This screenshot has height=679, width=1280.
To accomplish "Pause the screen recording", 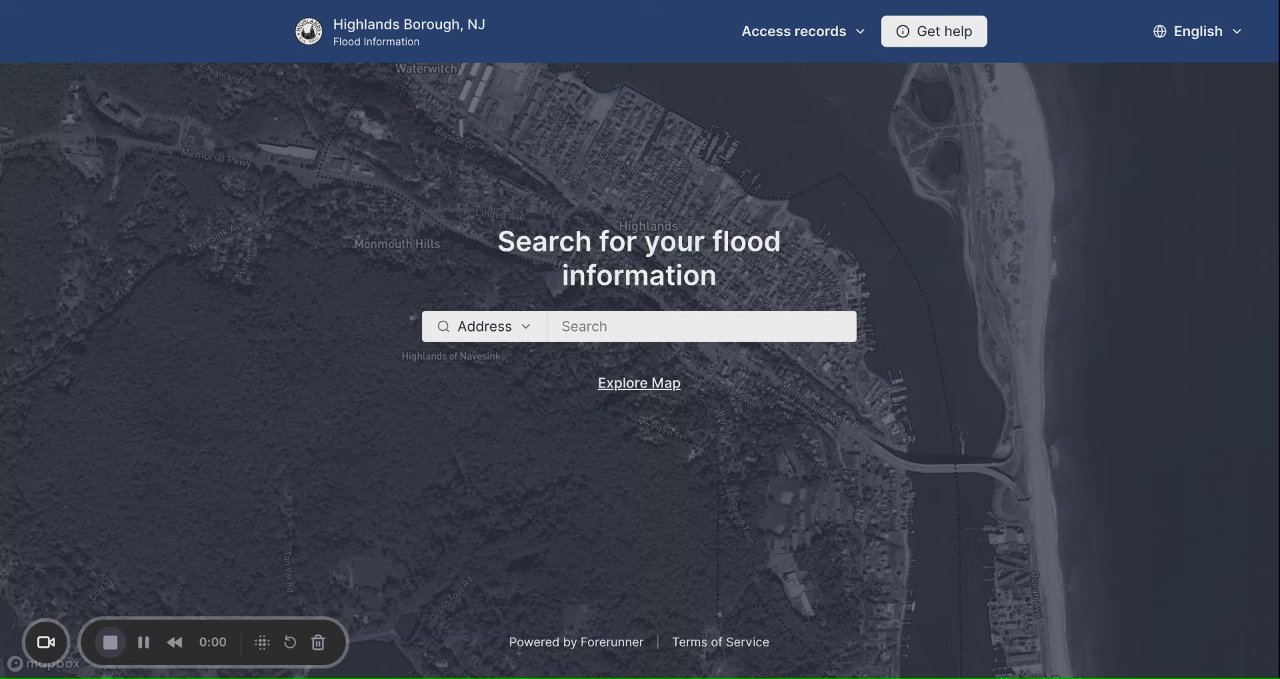I will pyautogui.click(x=144, y=642).
